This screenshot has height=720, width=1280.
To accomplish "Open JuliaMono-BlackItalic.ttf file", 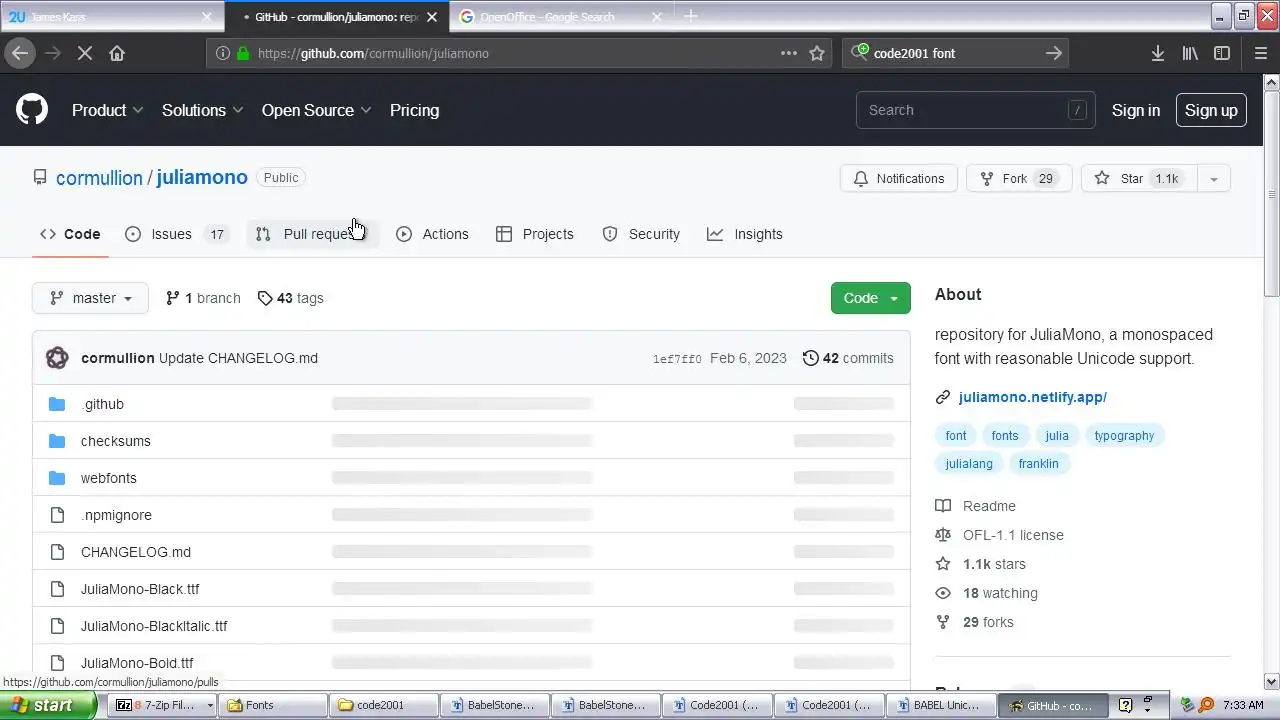I will click(154, 626).
